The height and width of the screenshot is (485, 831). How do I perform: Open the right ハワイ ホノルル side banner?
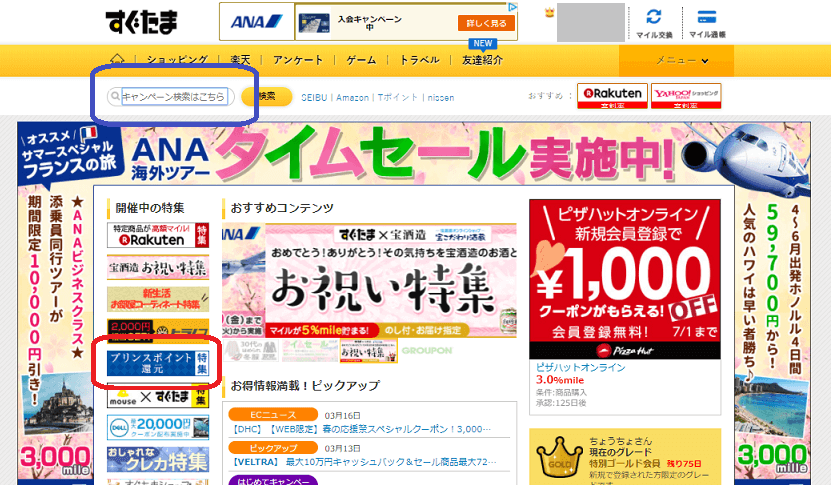[773, 334]
